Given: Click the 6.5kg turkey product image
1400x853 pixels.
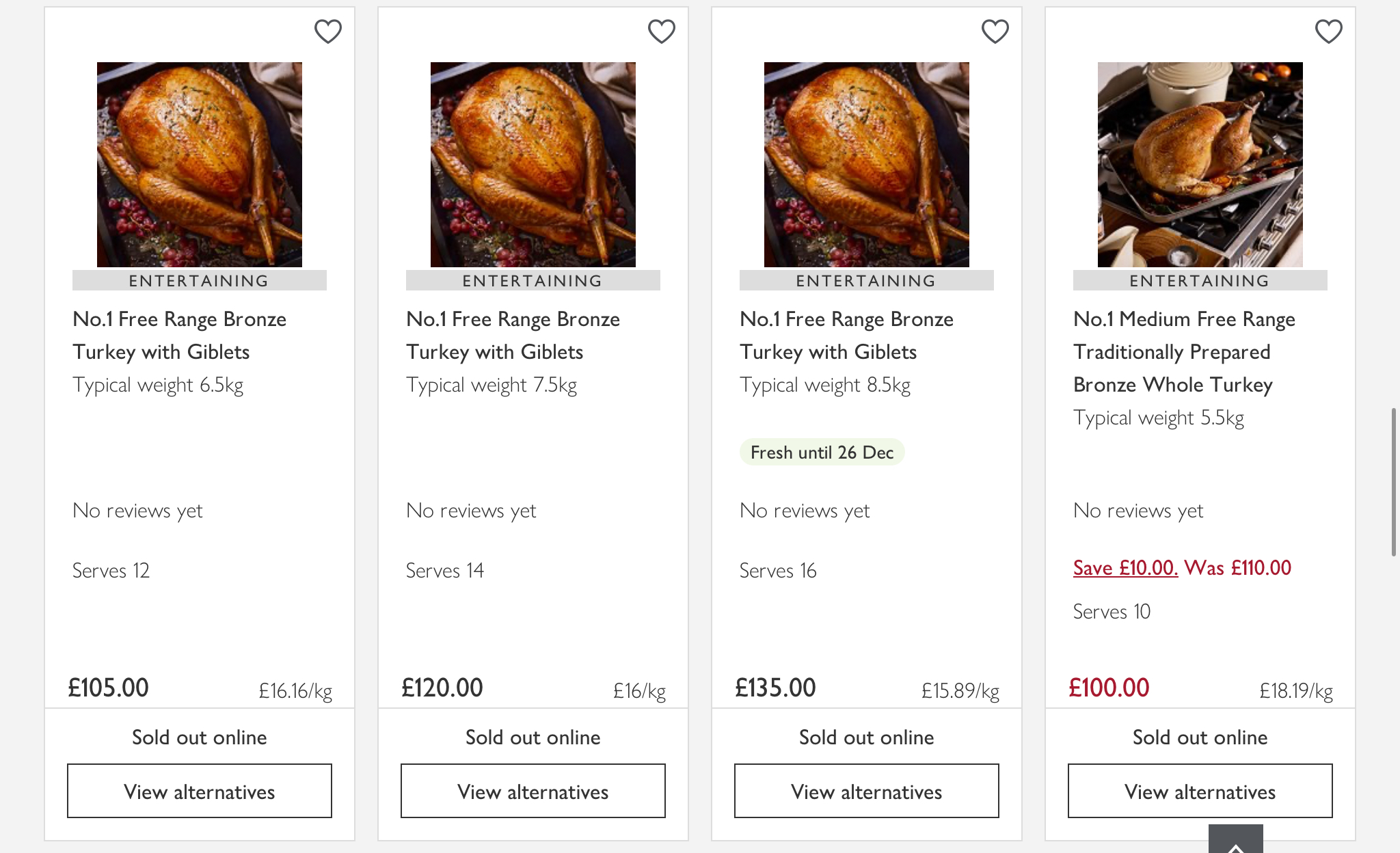Looking at the screenshot, I should pyautogui.click(x=200, y=165).
